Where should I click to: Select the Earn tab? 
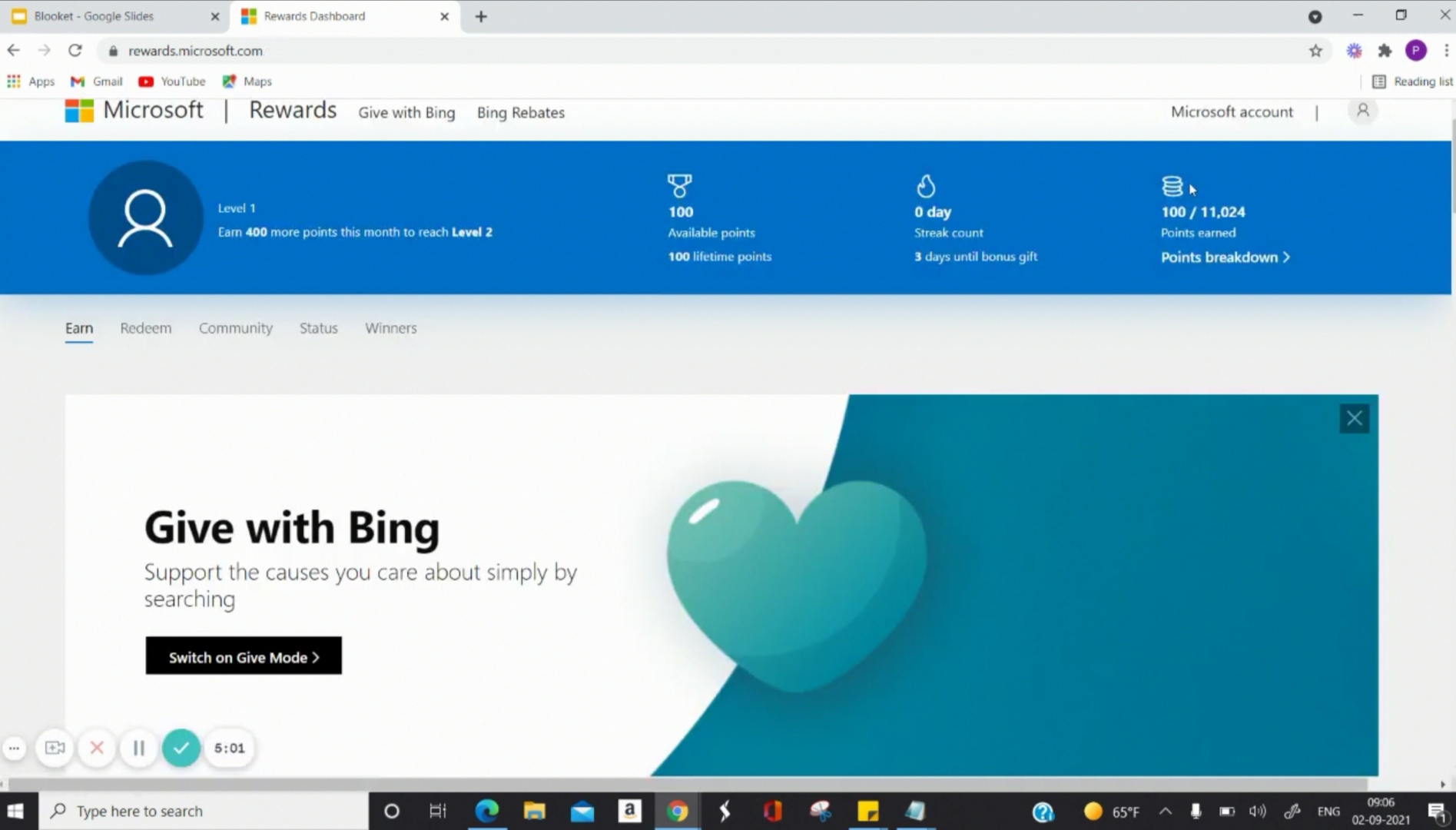[79, 328]
